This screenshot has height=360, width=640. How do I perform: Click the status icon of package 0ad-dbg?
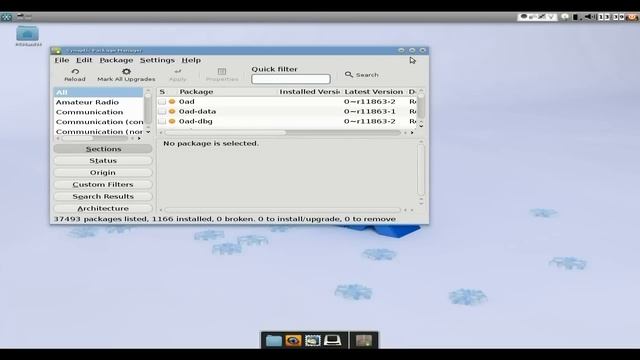tap(172, 121)
